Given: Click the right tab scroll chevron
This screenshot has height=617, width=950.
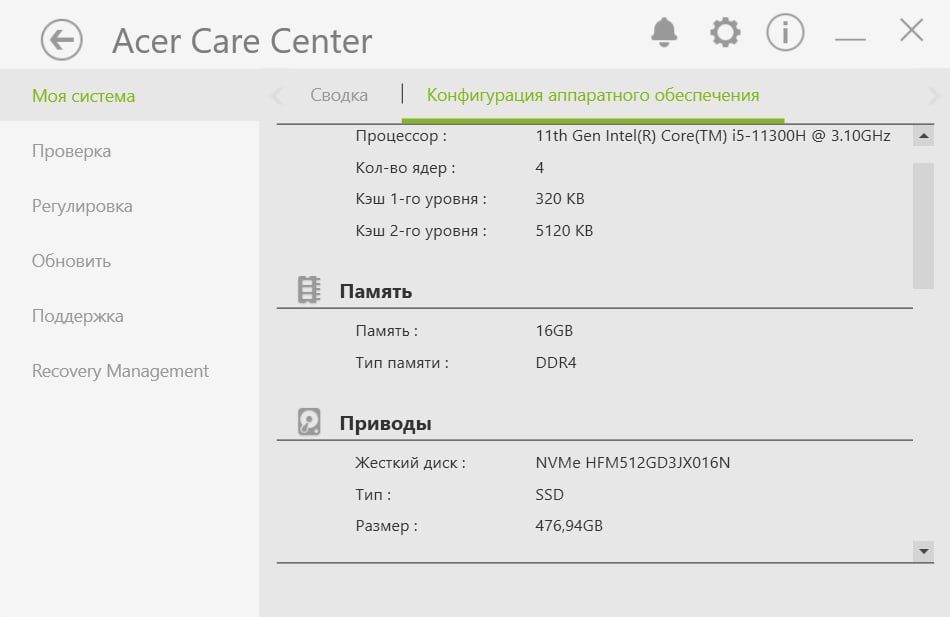Looking at the screenshot, I should coord(934,96).
